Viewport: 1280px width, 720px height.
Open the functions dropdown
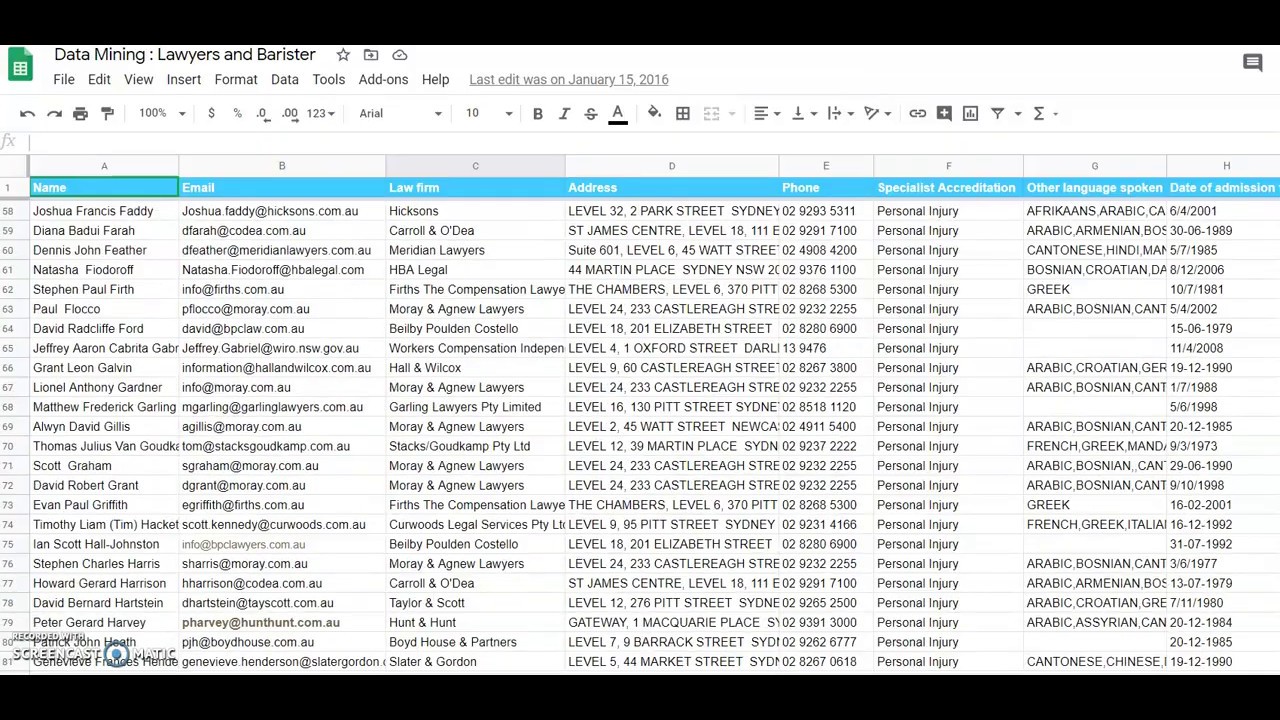point(1045,113)
